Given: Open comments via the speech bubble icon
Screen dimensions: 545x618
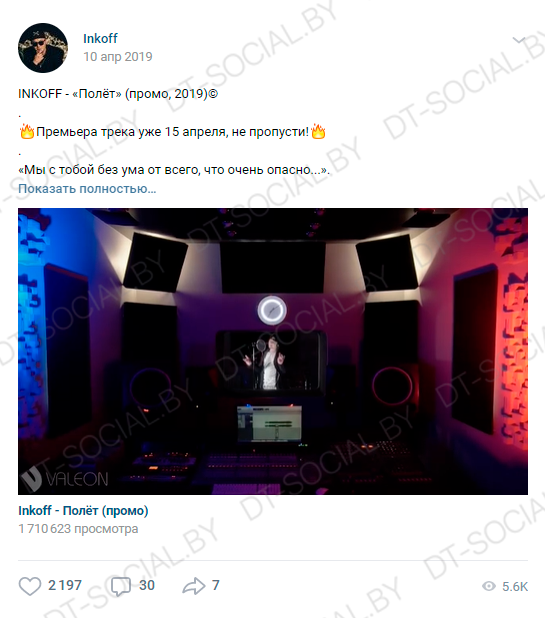Looking at the screenshot, I should point(121,586).
